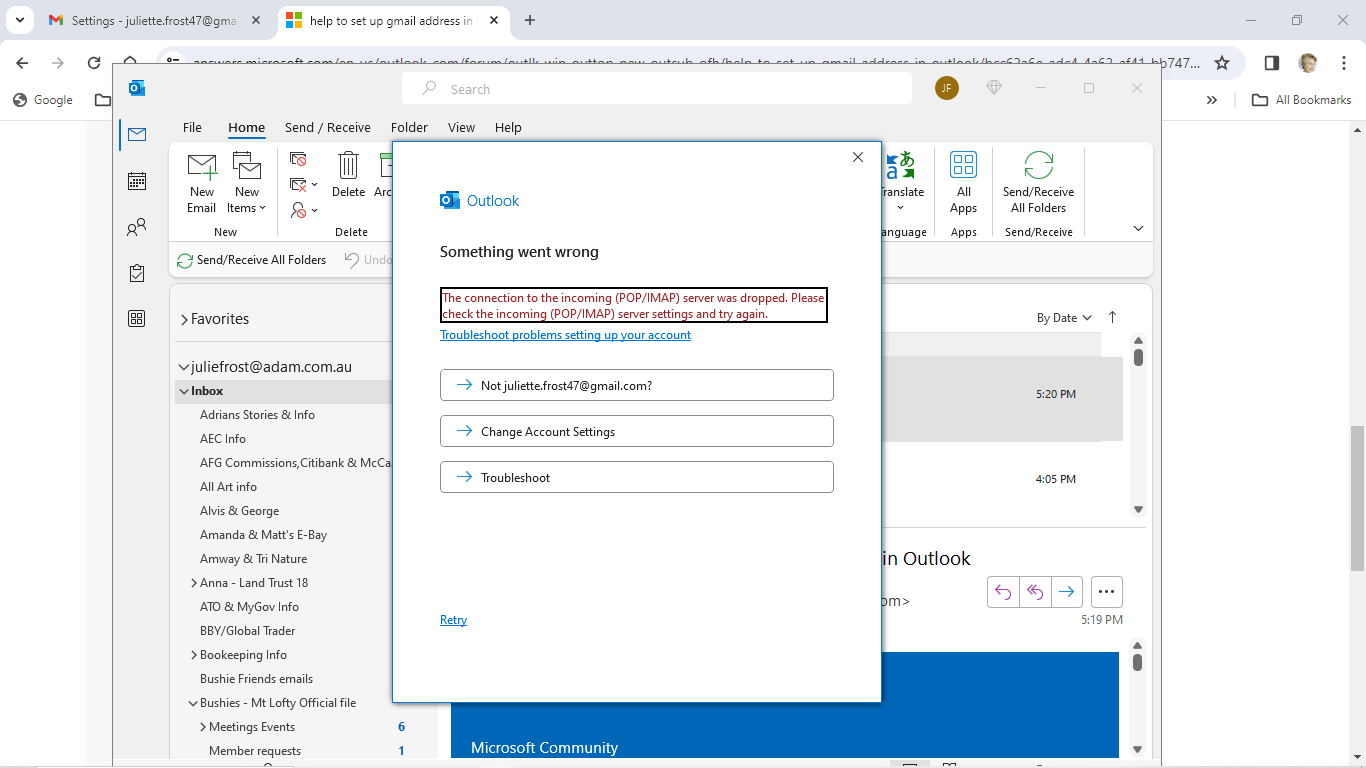Open the More Apps grid icon in Outlook's sidebar

137,319
